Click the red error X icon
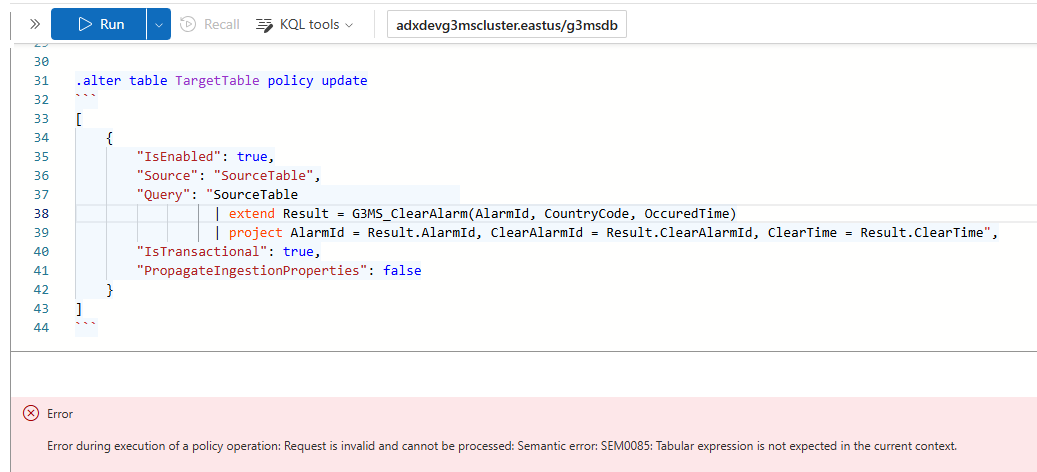Image resolution: width=1037 pixels, height=472 pixels. [30, 414]
